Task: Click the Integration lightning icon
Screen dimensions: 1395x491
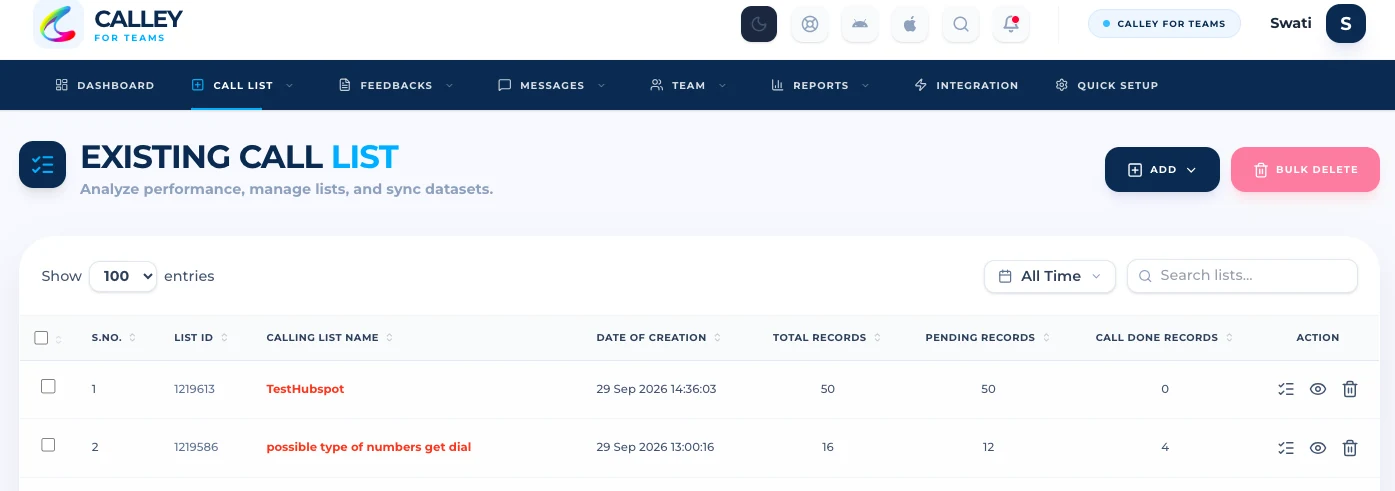Action: [921, 85]
